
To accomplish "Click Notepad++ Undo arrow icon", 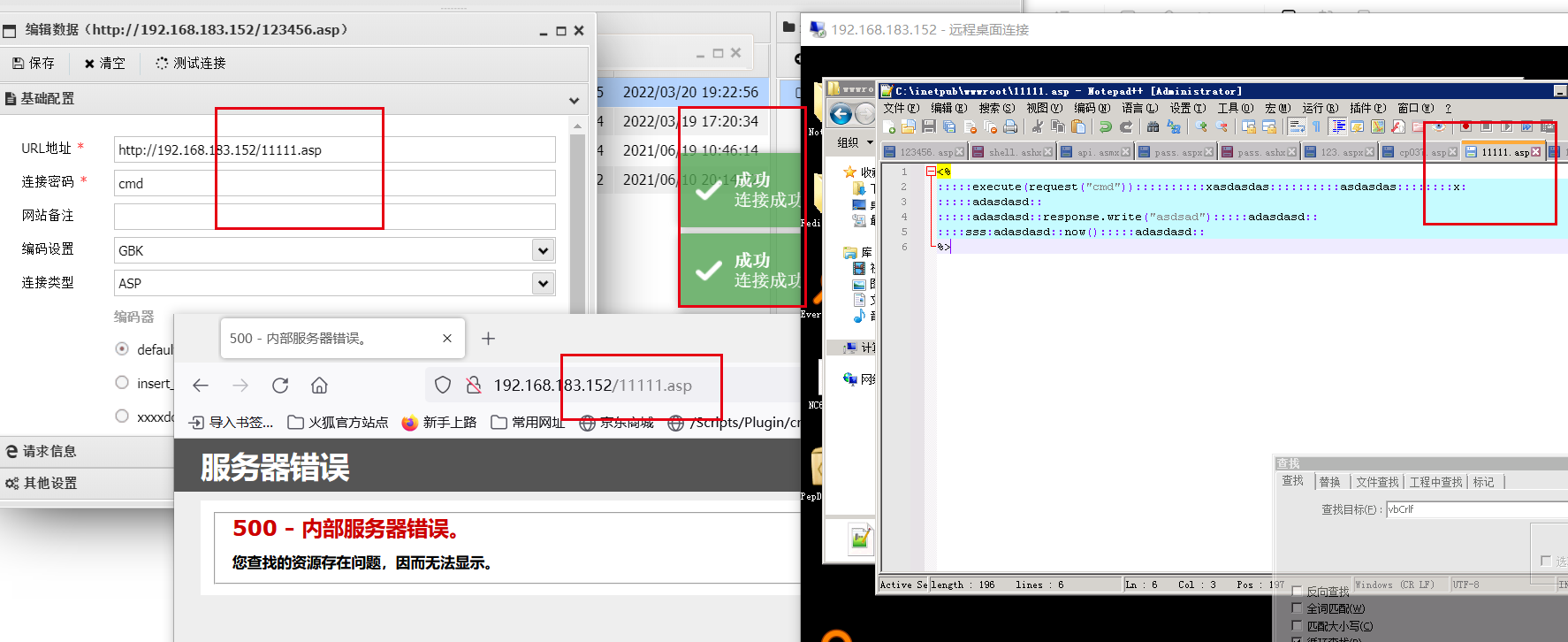I will [1105, 126].
